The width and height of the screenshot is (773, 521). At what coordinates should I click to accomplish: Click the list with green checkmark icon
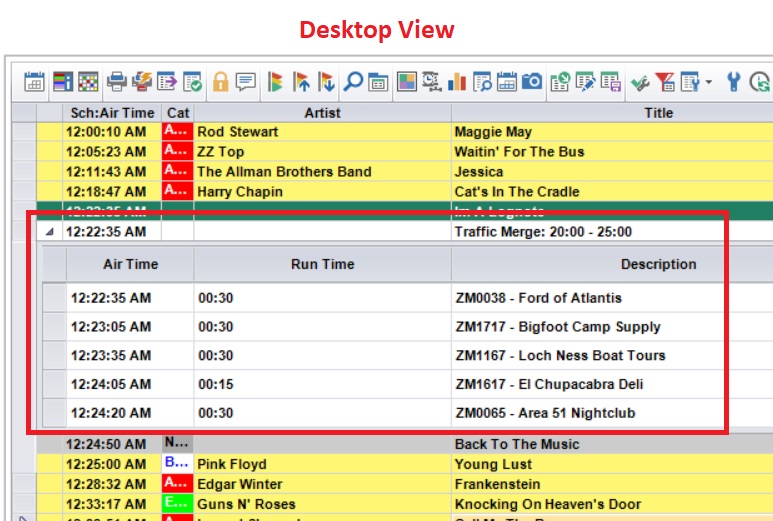192,82
